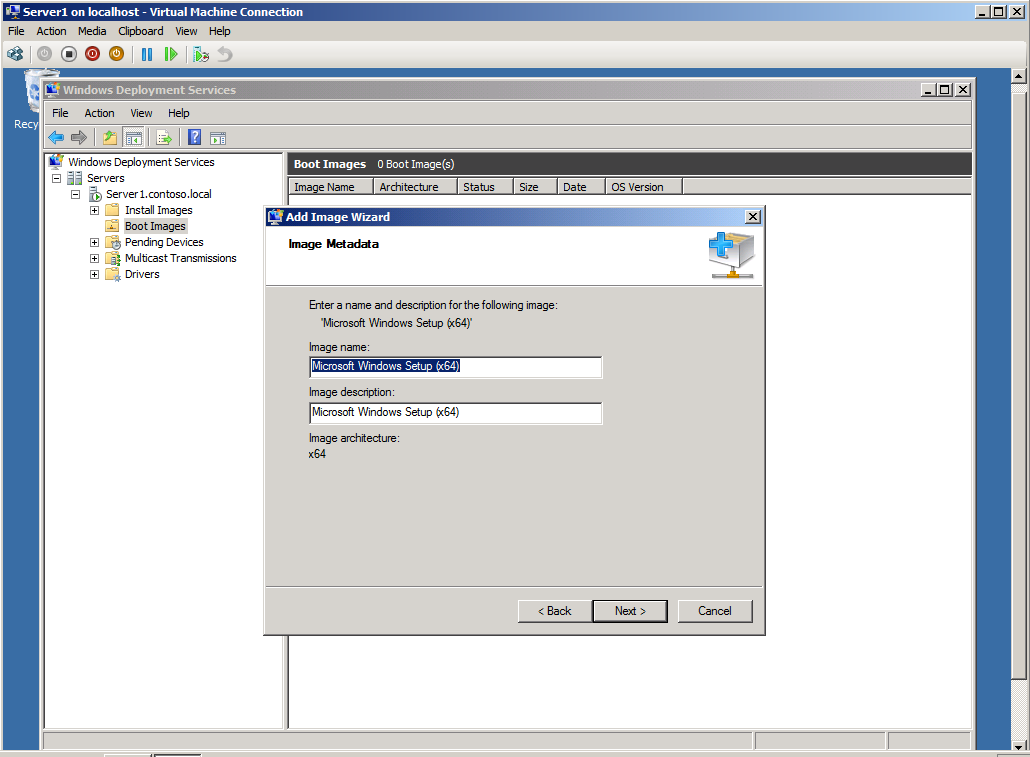Open the File menu in Windows Deployment Services

click(60, 113)
